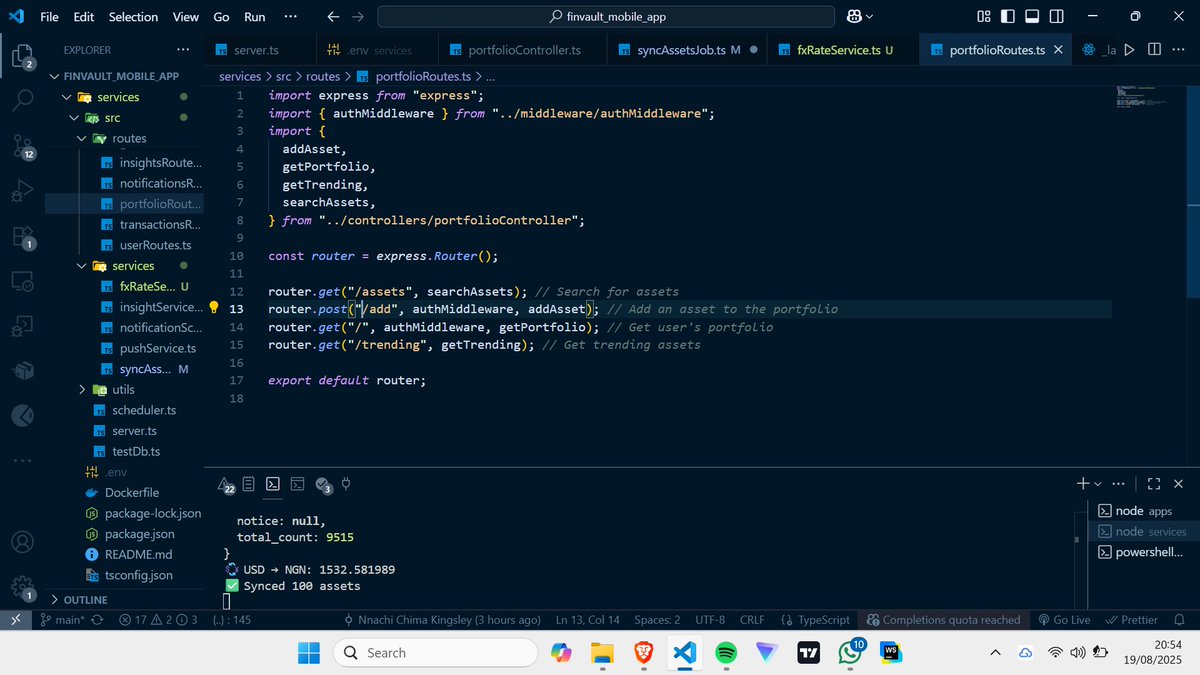The width and height of the screenshot is (1200, 675).
Task: Go forward with the navigation arrow
Action: pyautogui.click(x=358, y=17)
